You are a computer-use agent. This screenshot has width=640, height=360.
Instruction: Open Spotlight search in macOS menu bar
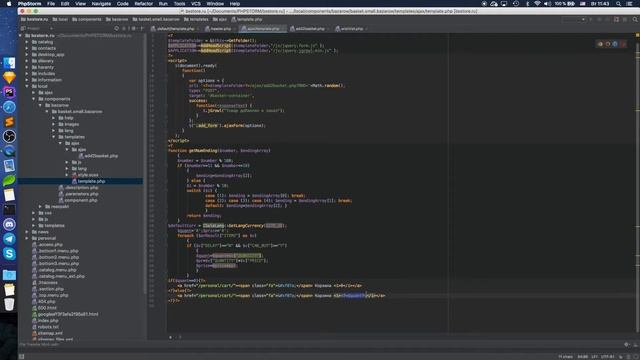pyautogui.click(x=619, y=4)
